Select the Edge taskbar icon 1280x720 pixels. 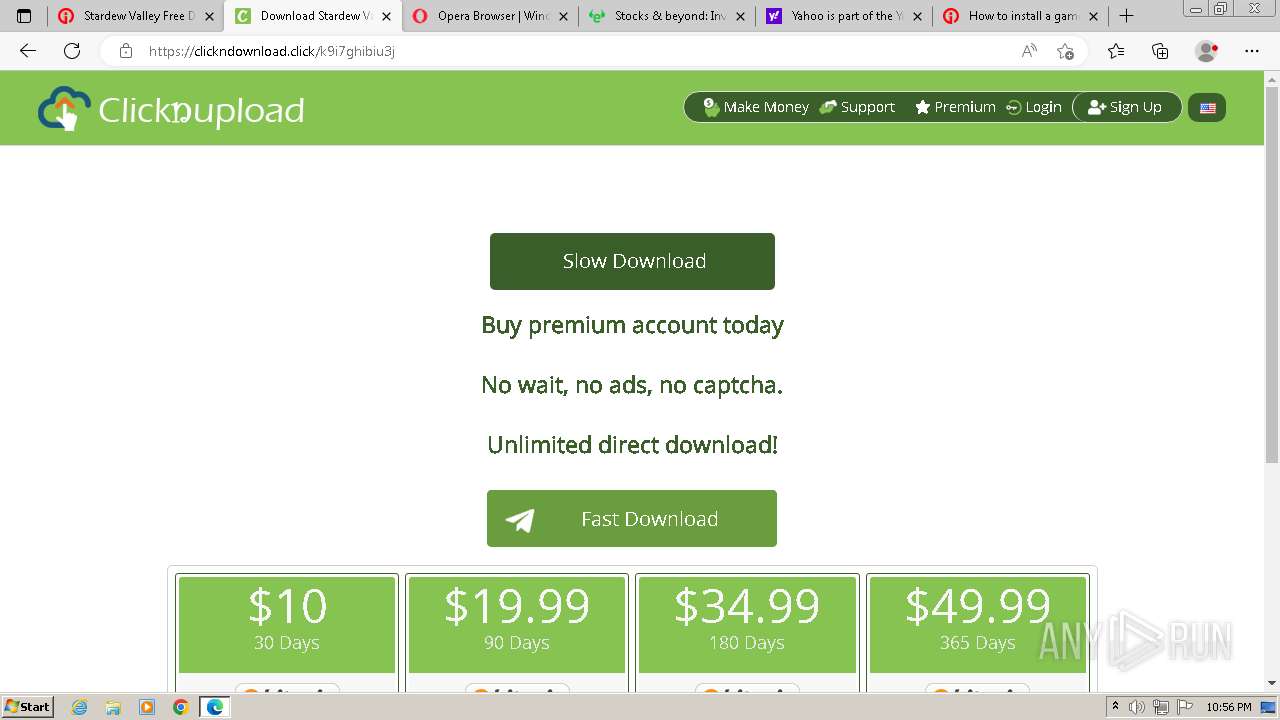coord(215,707)
